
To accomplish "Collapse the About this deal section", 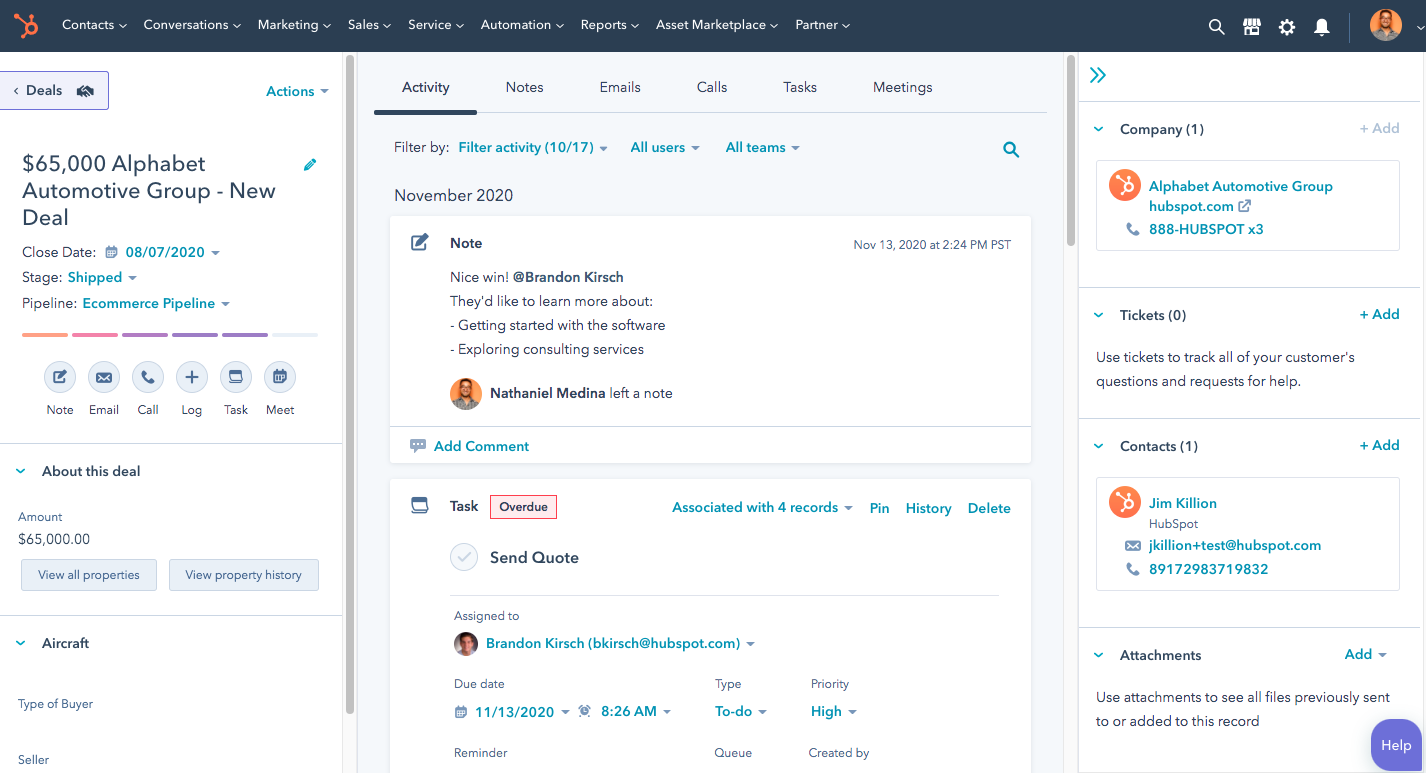I will 20,470.
